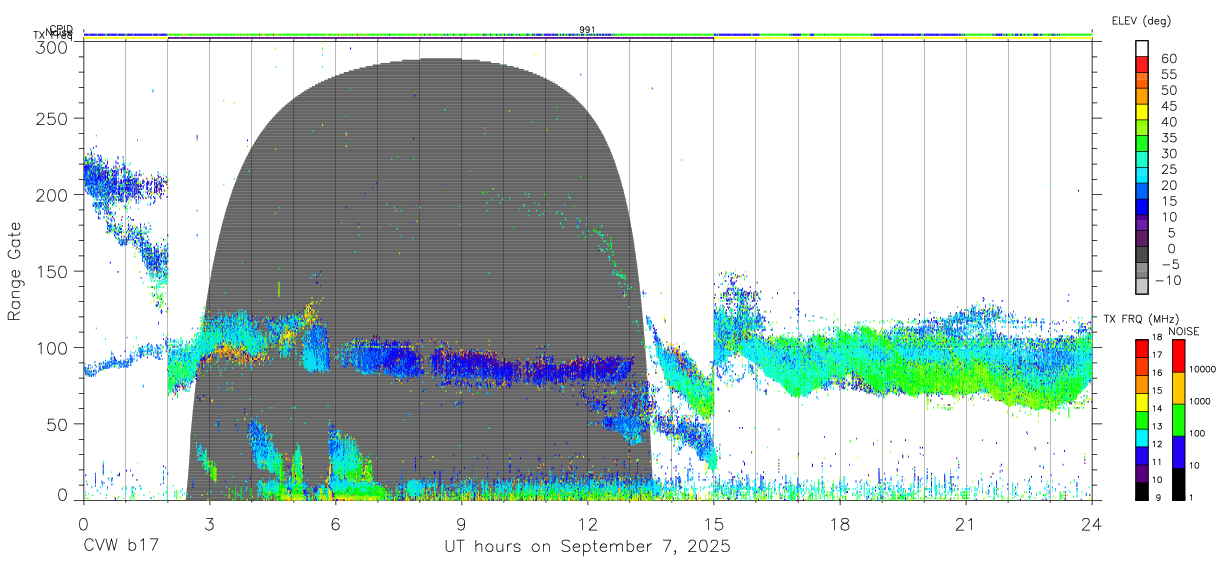Click the green-yellow frequency strip above the plot
This screenshot has height=567, width=1228.
pos(587,35)
